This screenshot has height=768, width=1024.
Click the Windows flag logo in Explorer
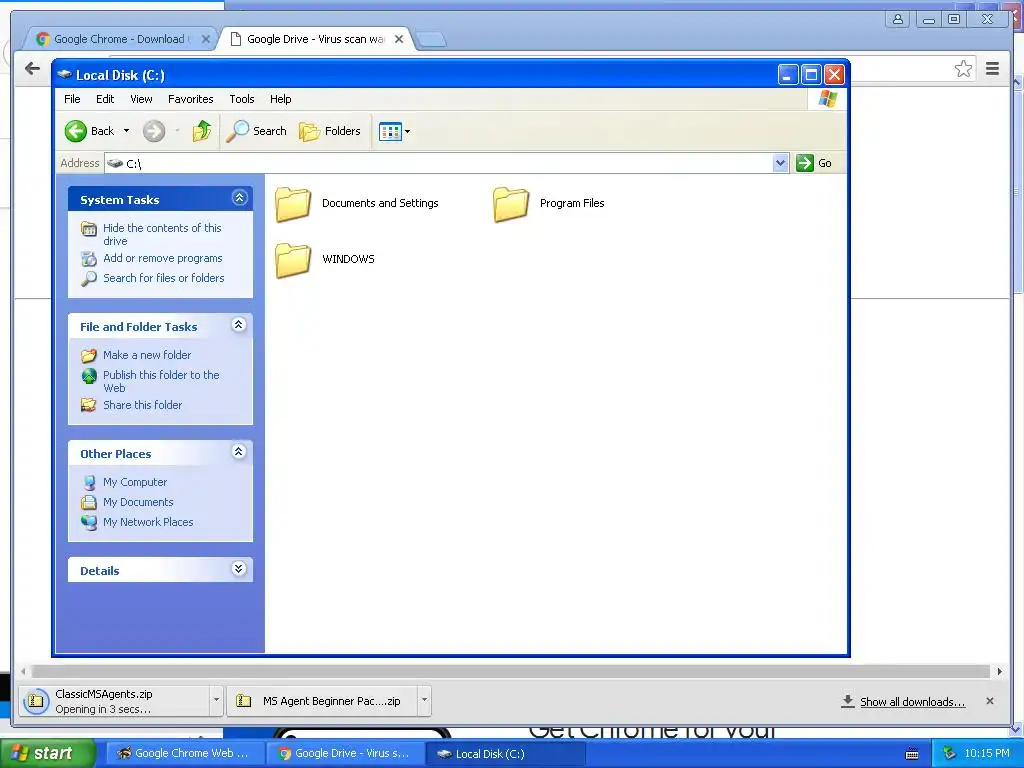tap(827, 99)
